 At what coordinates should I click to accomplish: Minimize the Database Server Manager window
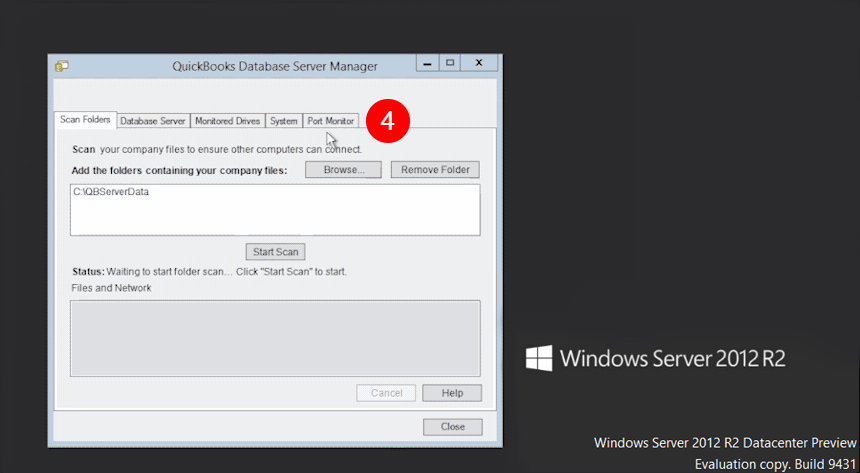click(x=427, y=63)
